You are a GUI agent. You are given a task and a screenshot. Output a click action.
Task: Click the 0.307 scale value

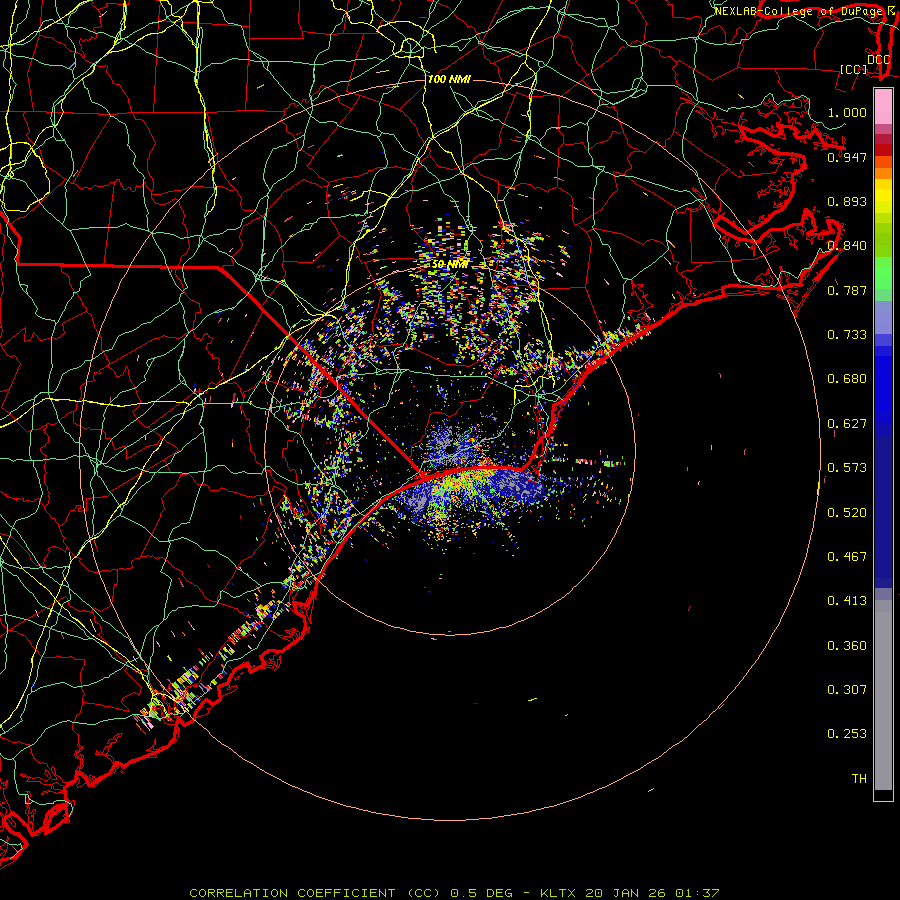pos(847,690)
